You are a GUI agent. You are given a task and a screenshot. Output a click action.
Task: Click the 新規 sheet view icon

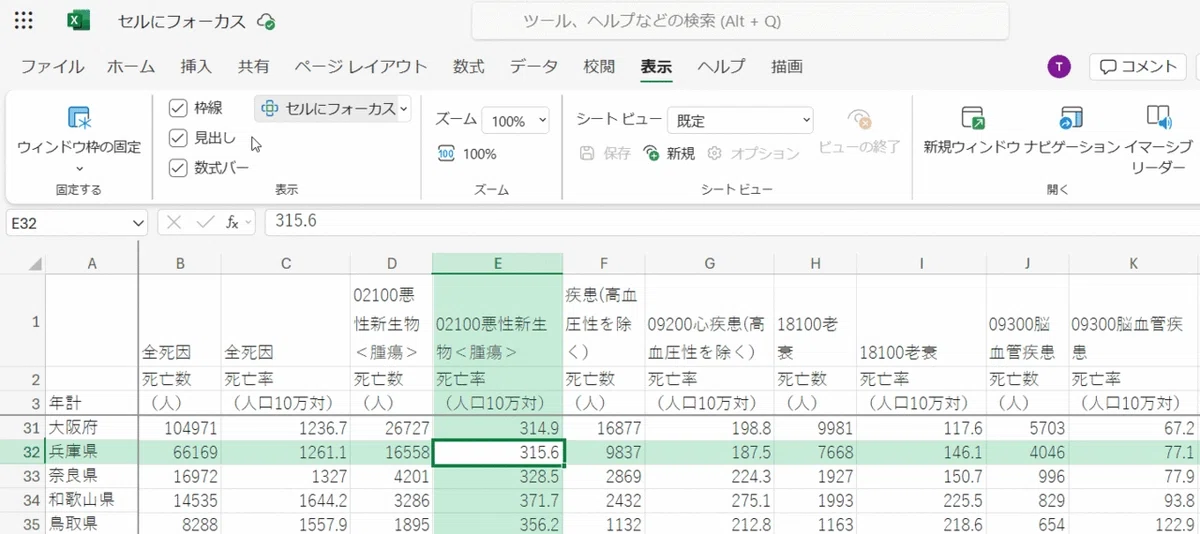[652, 153]
